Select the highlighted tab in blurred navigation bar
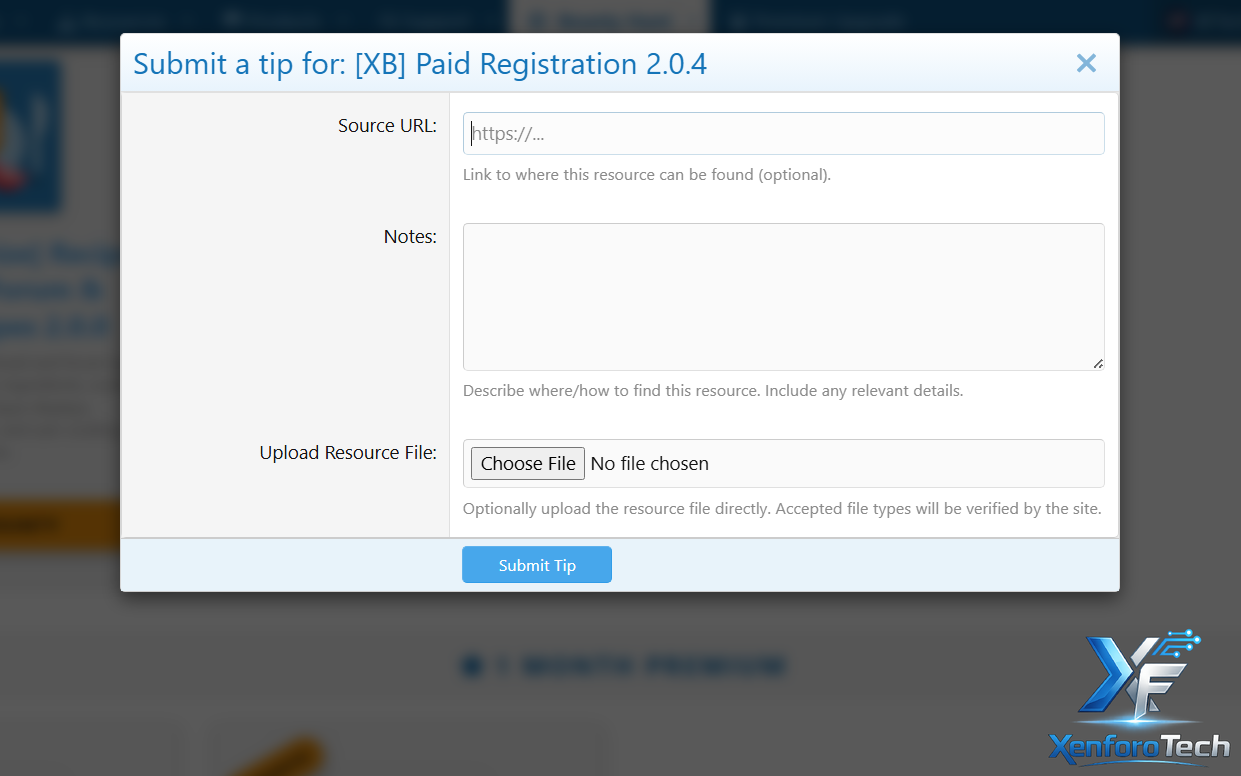This screenshot has width=1241, height=776. pyautogui.click(x=608, y=19)
